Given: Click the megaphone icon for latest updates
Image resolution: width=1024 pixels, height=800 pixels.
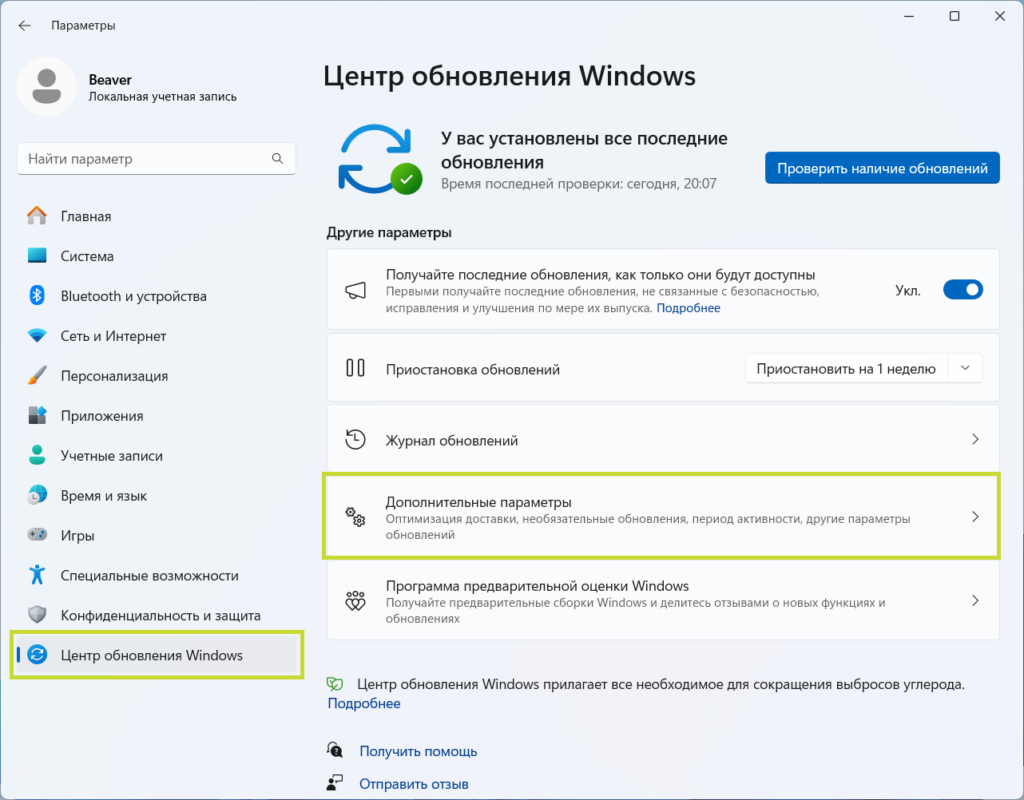Looking at the screenshot, I should (x=355, y=291).
